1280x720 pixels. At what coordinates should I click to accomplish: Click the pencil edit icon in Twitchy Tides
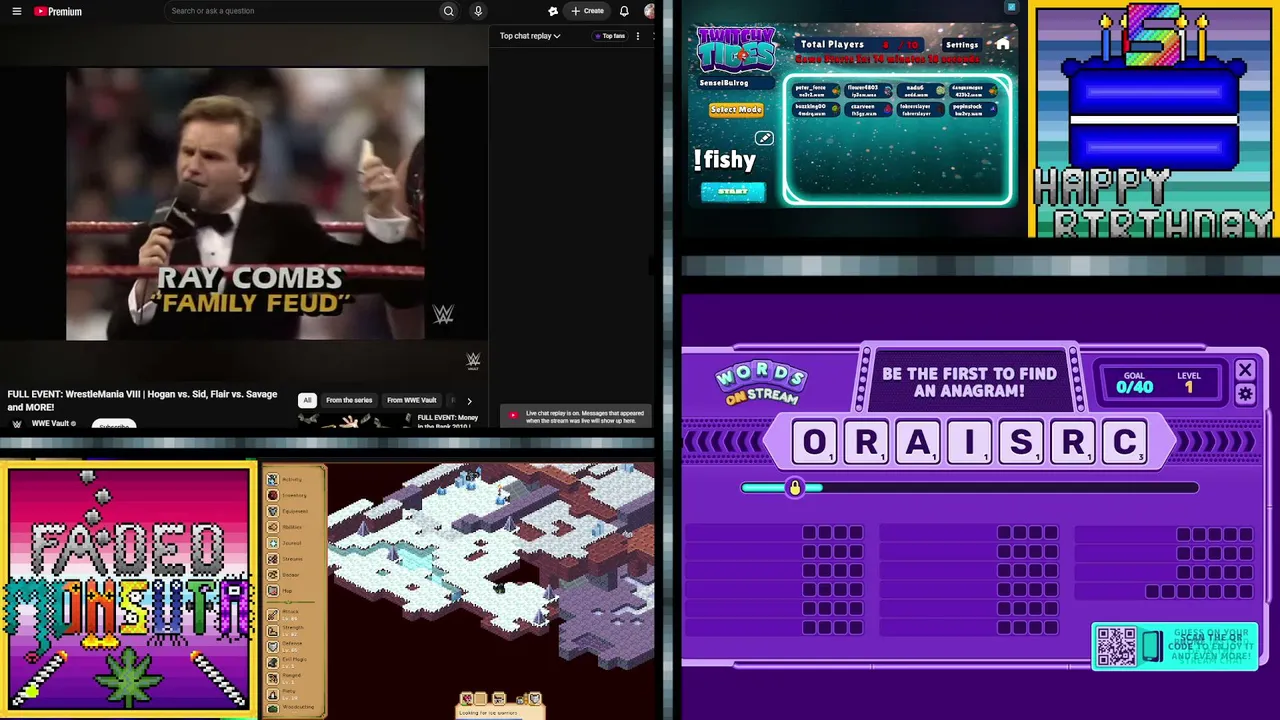pos(764,138)
